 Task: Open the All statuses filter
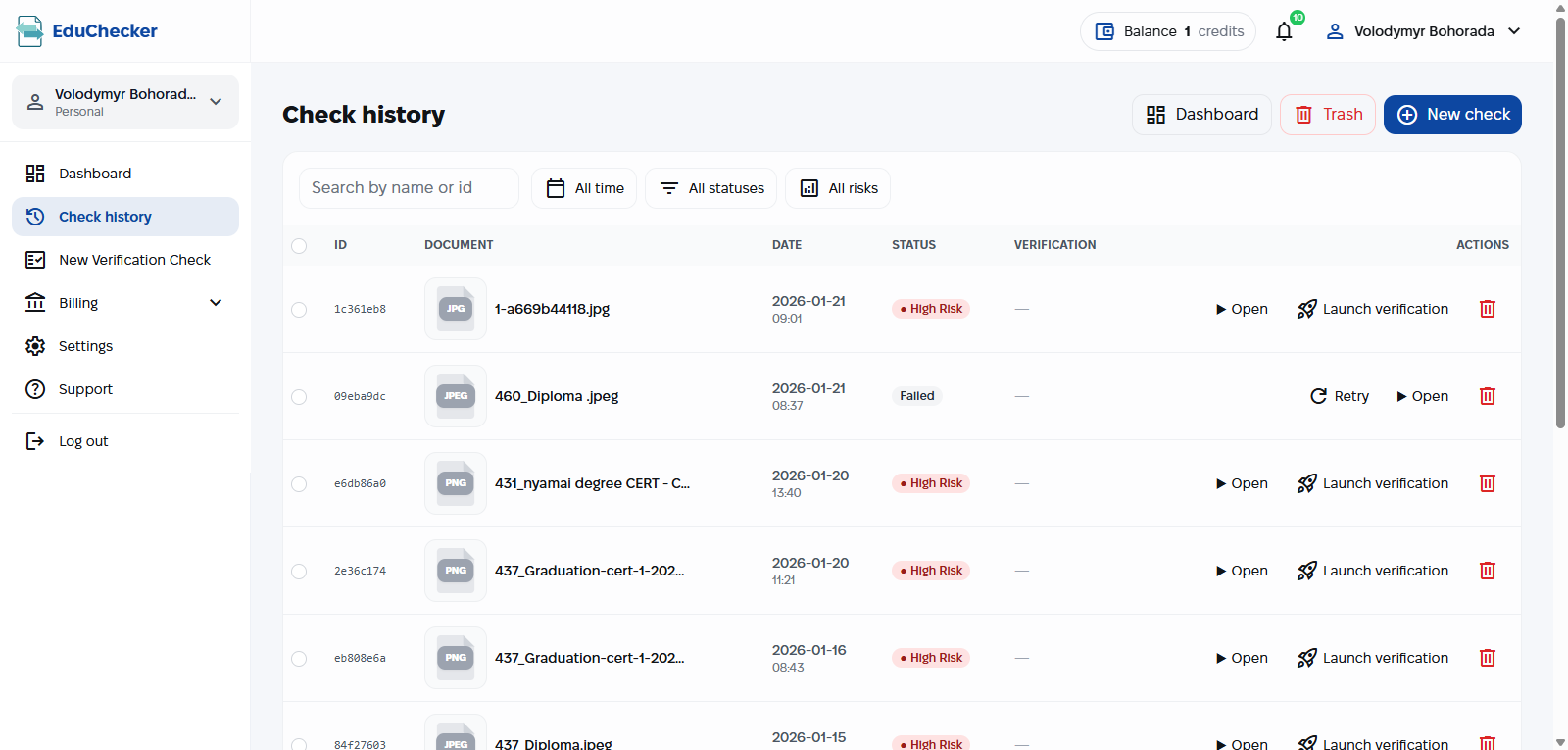coord(710,188)
